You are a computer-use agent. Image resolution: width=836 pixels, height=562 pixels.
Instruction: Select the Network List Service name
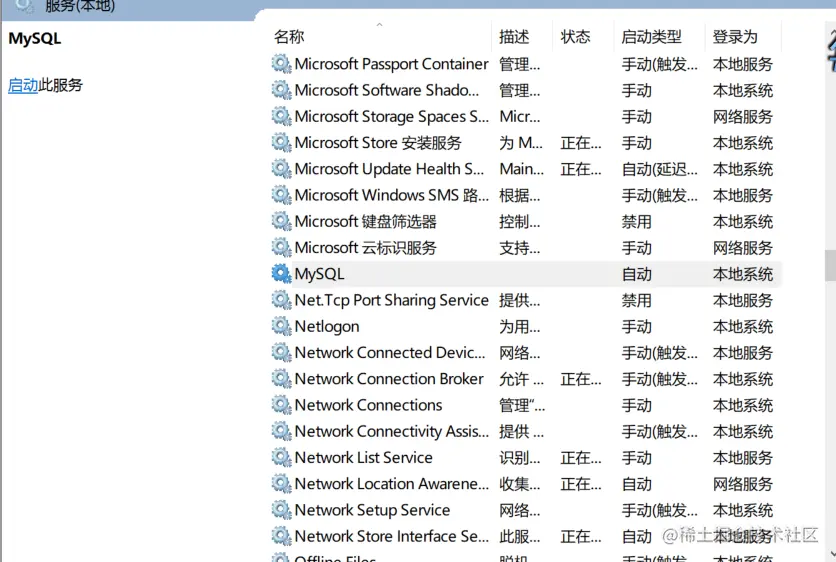(x=364, y=457)
